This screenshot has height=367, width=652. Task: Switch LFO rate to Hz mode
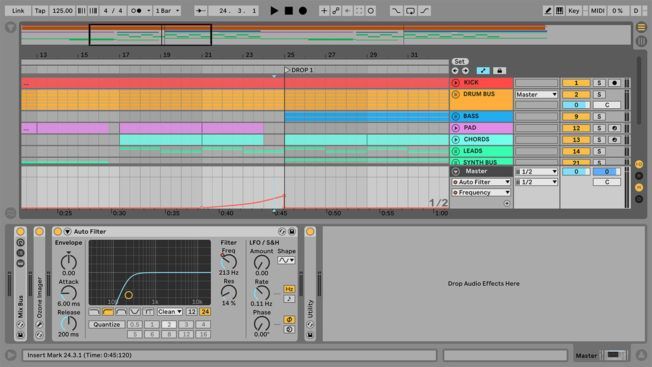[289, 289]
